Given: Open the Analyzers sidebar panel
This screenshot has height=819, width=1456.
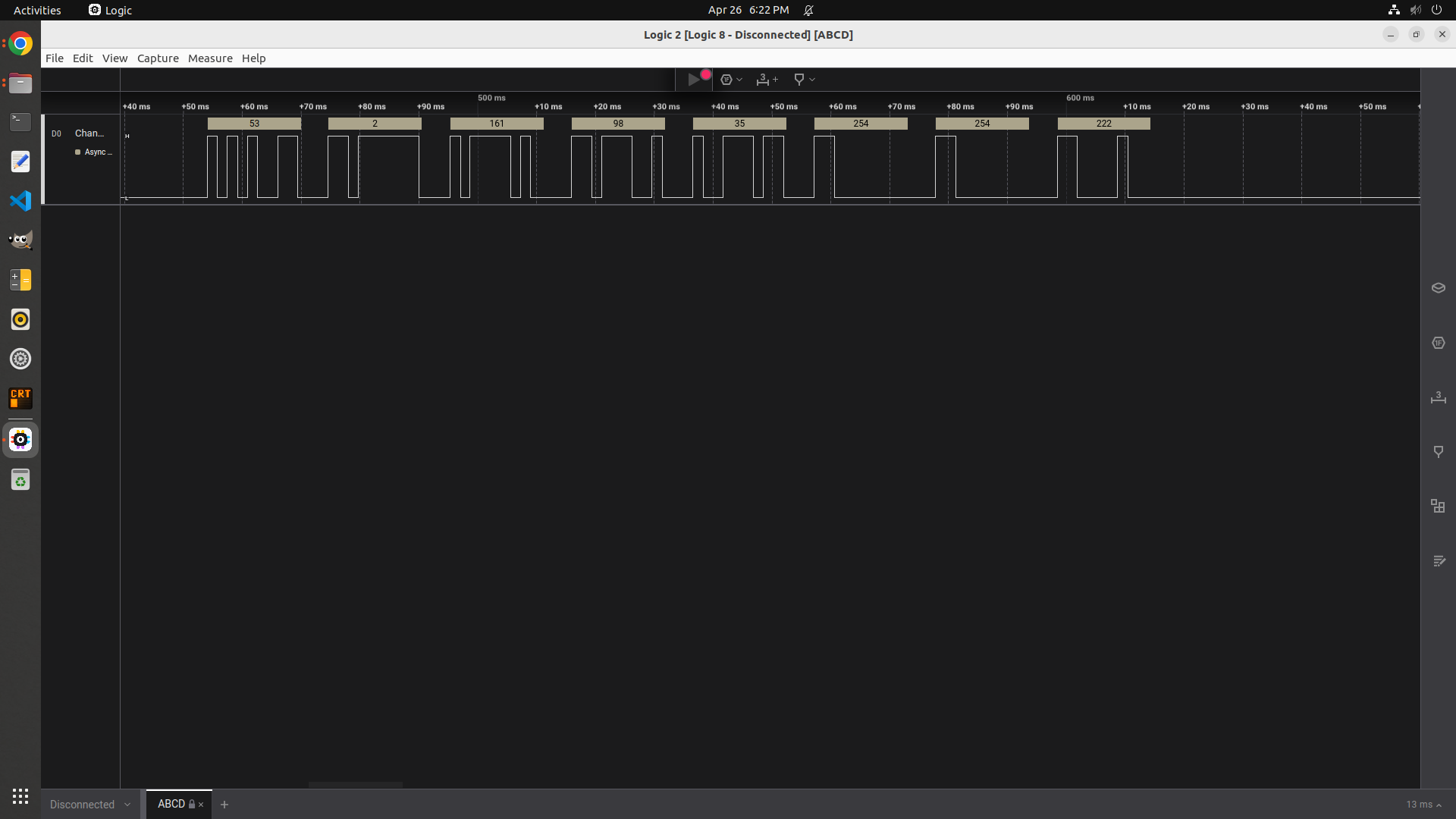Looking at the screenshot, I should point(1438,343).
